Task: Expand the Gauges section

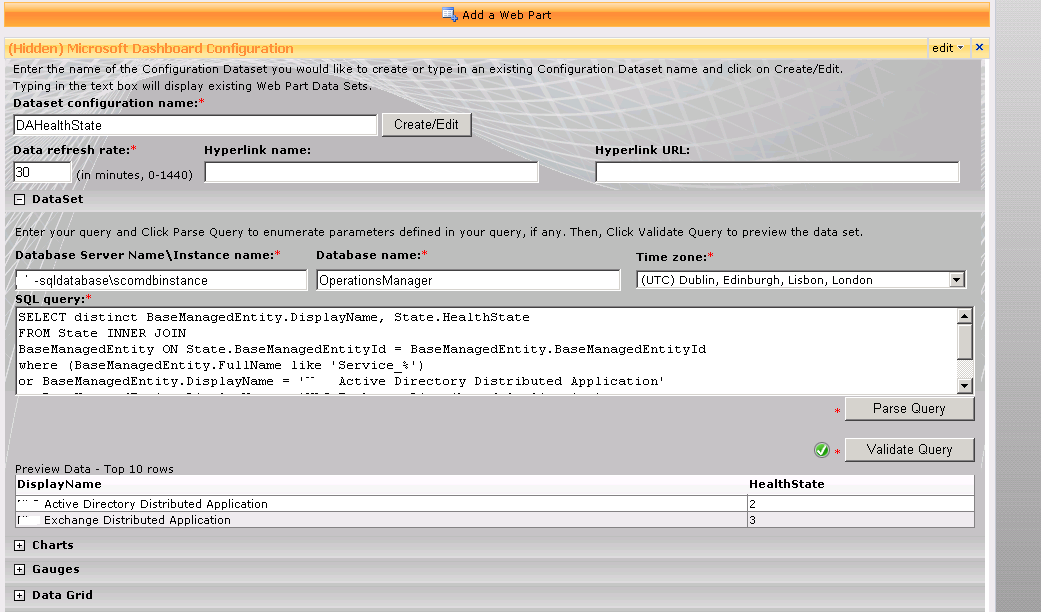Action: (x=17, y=569)
